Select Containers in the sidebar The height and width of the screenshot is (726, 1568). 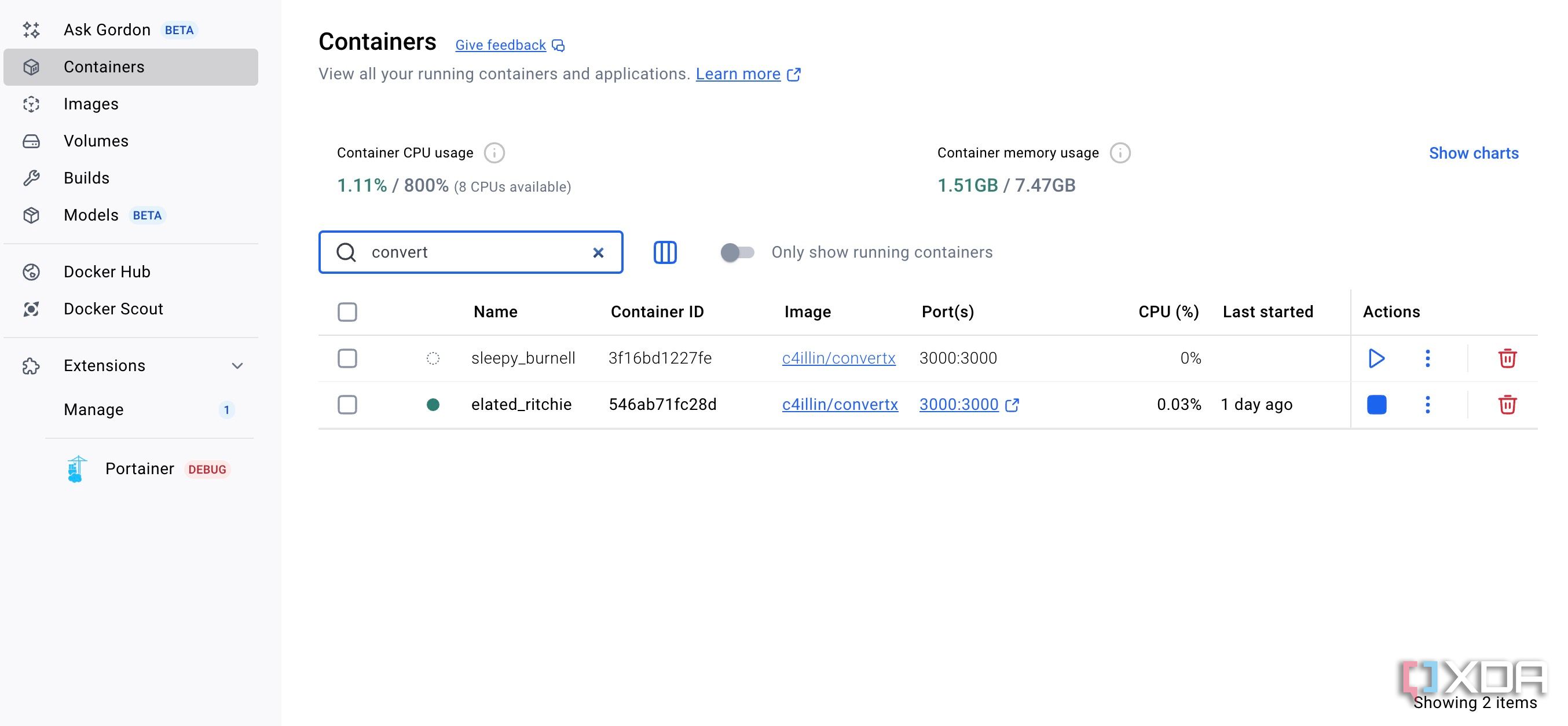(130, 67)
